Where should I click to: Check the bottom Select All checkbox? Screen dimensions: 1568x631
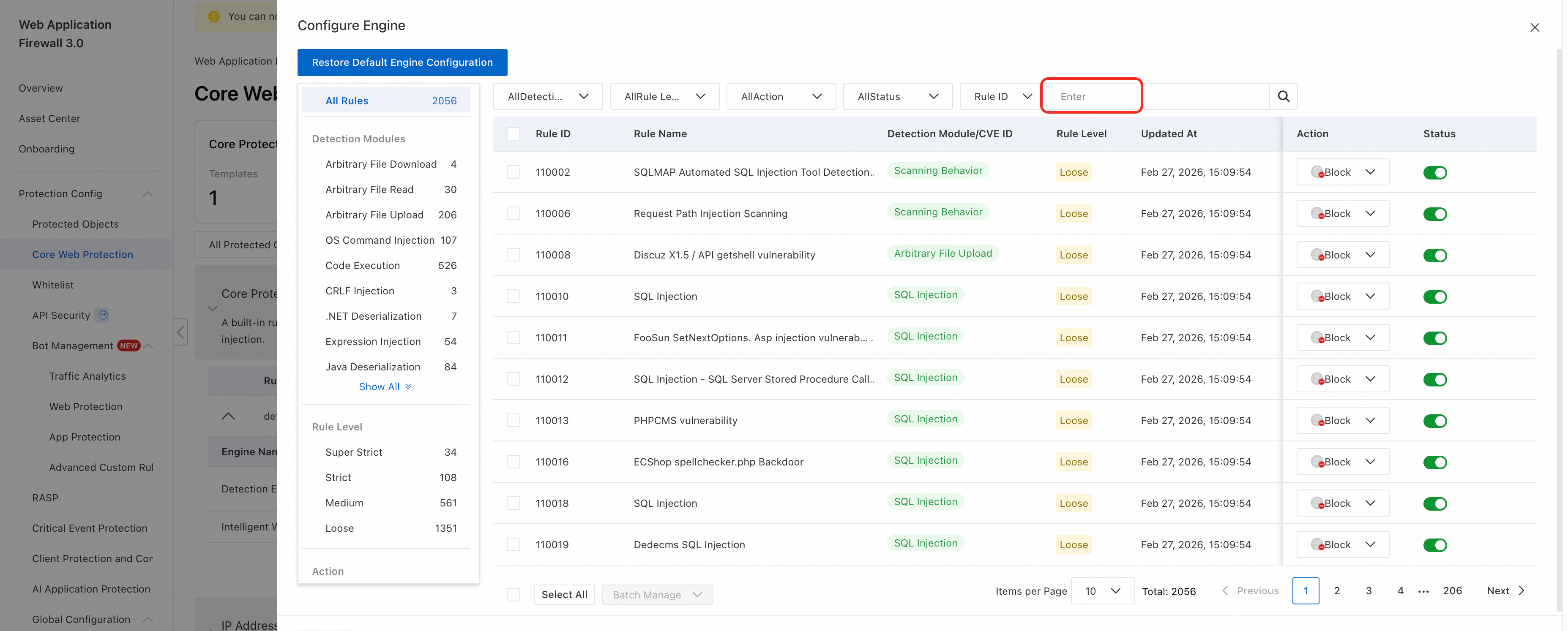(x=513, y=595)
